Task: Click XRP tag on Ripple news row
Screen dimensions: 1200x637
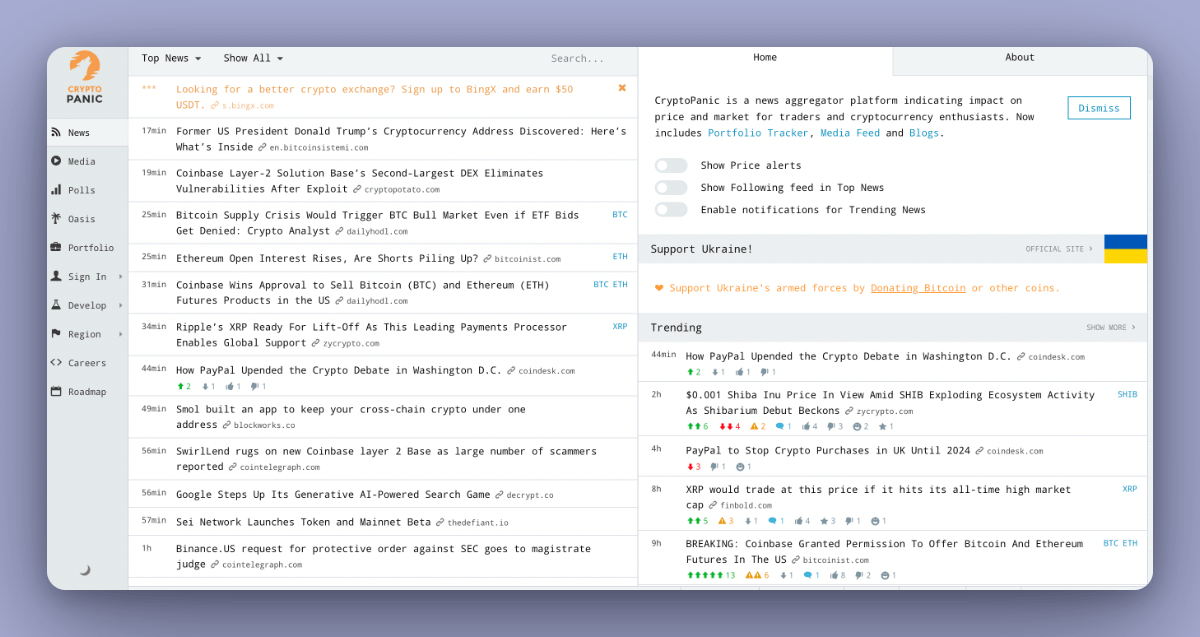Action: [620, 327]
